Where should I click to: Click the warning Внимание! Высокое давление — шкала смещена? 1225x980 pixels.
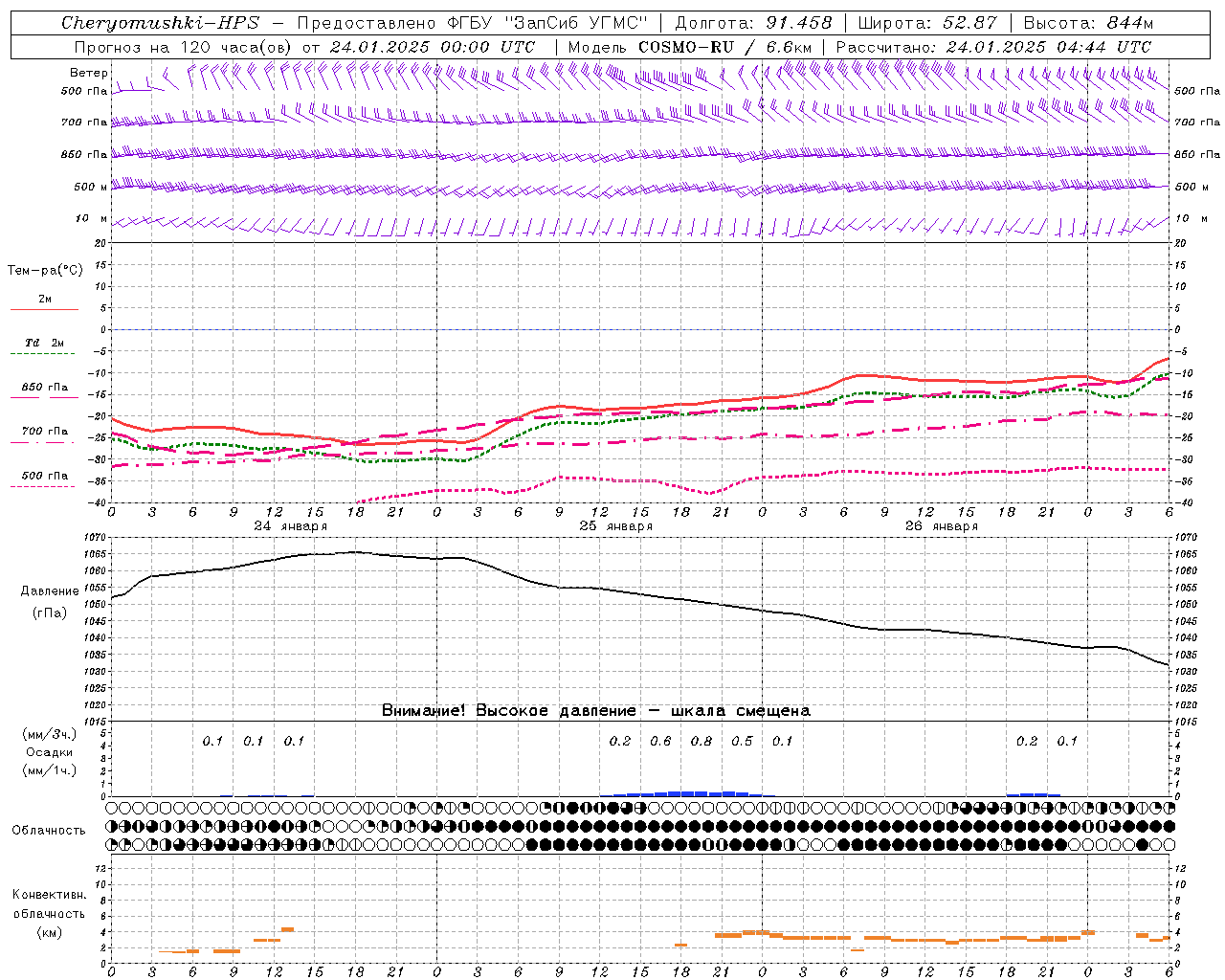pos(595,711)
